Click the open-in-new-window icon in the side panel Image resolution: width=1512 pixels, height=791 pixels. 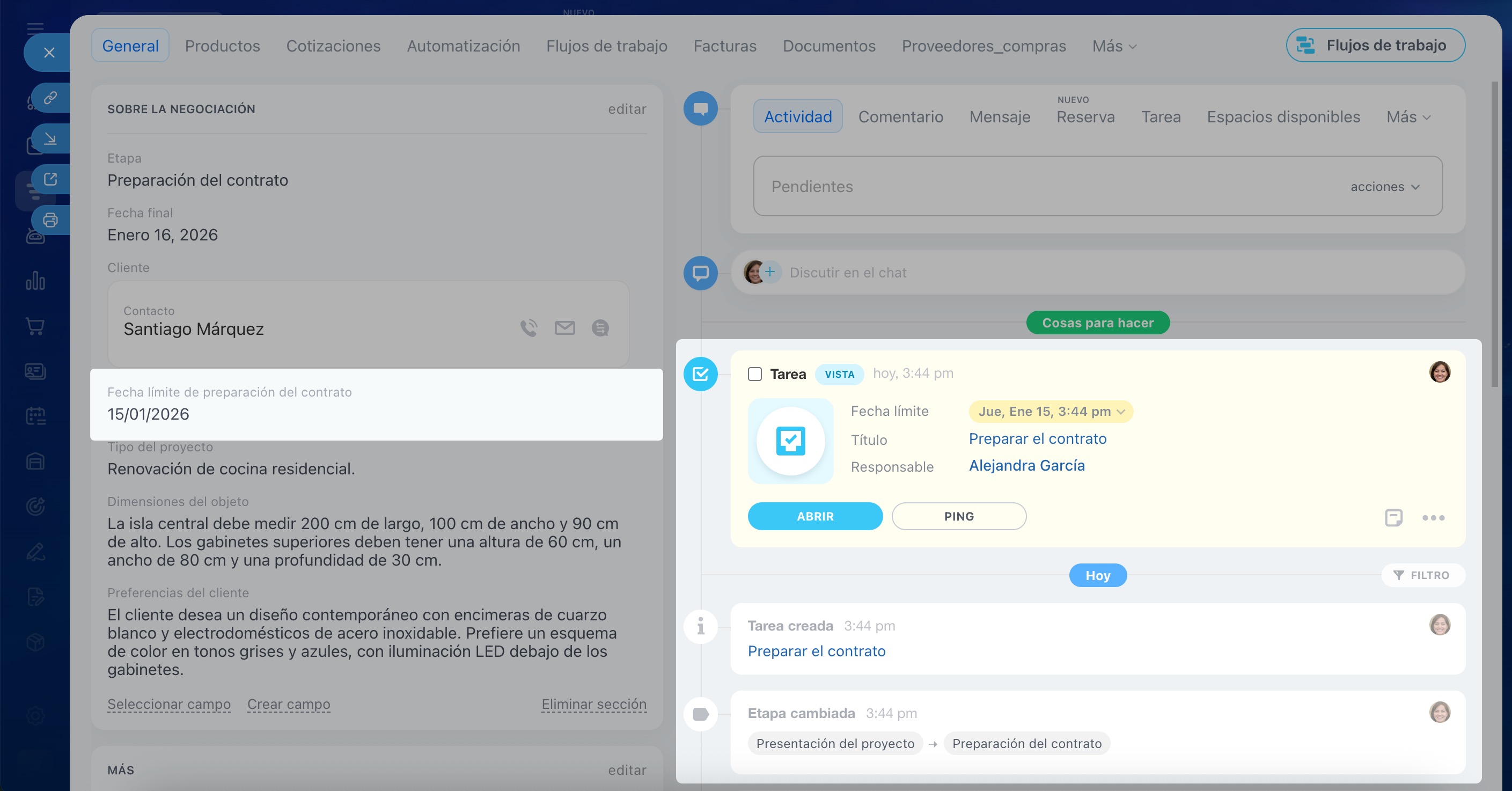[50, 179]
